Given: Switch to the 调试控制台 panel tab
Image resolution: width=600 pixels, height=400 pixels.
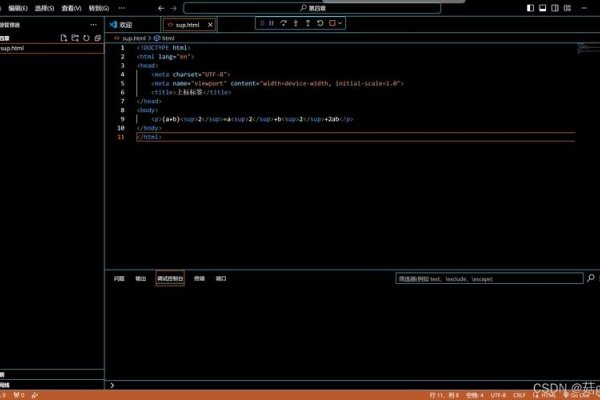Looking at the screenshot, I should [x=170, y=279].
